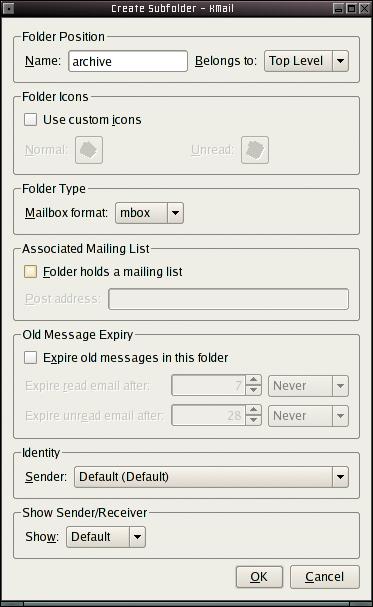Click the Mailbox format label
Viewport: 373px width, 607px height.
pos(66,213)
